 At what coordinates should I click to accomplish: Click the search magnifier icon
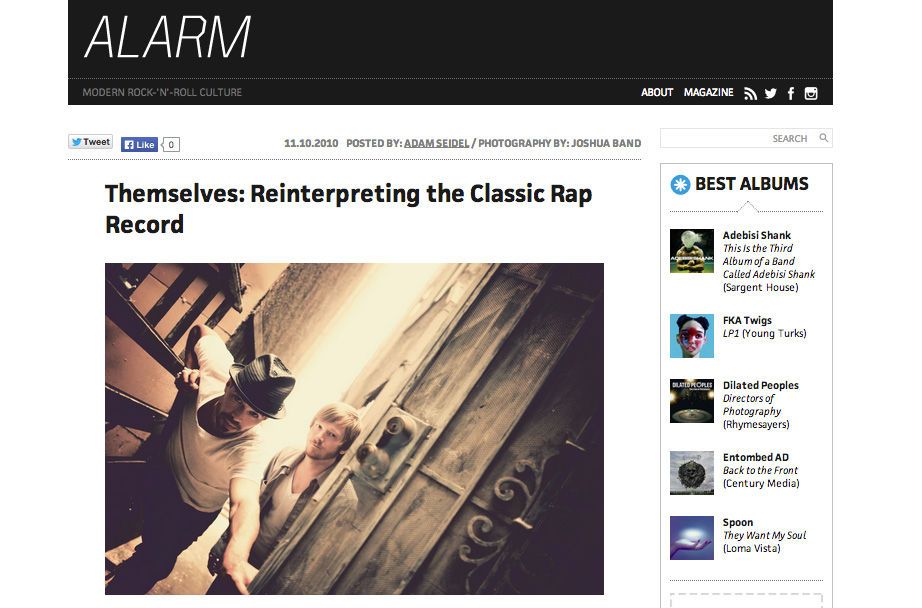tap(824, 138)
